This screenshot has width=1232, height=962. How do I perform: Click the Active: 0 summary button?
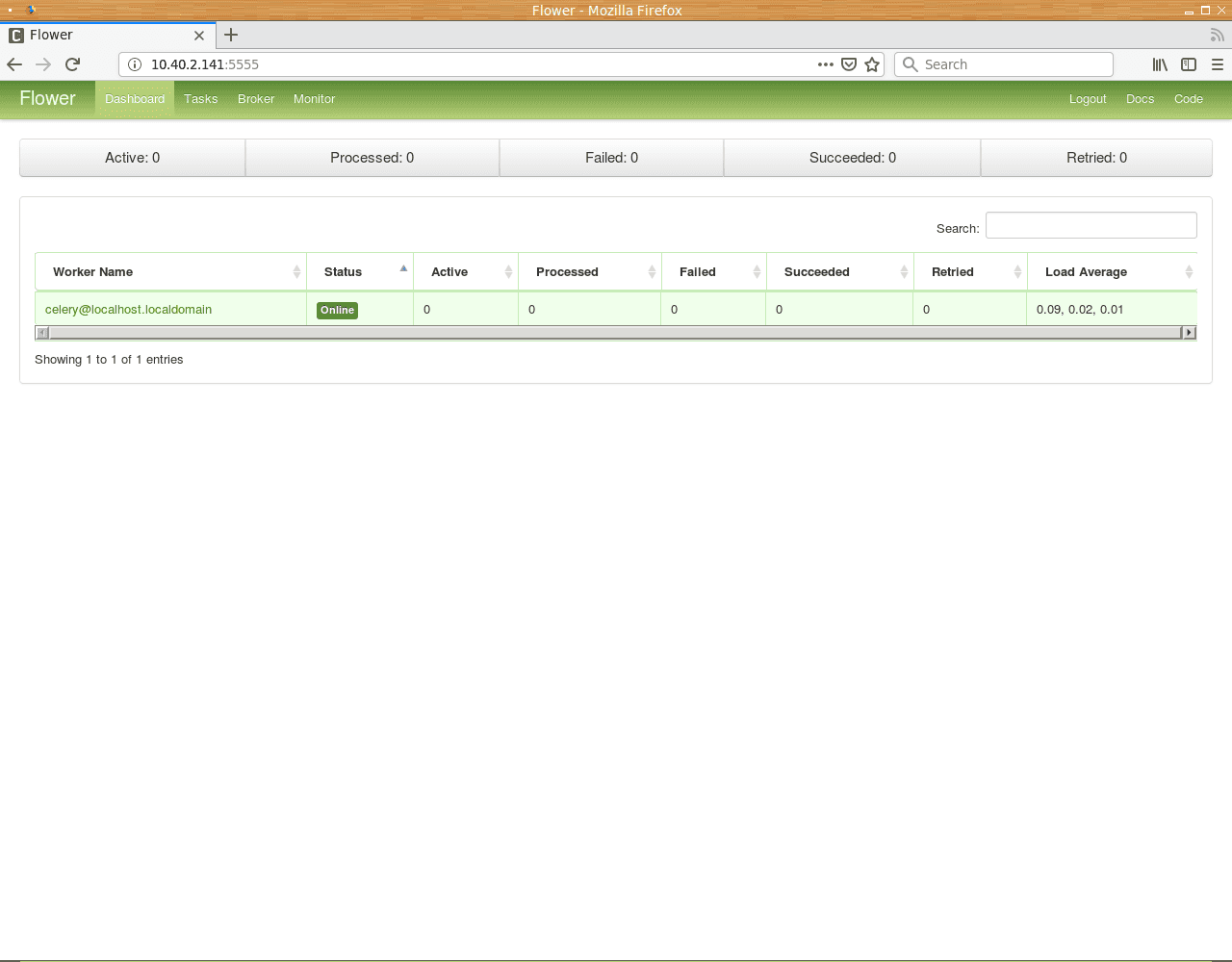(x=133, y=158)
